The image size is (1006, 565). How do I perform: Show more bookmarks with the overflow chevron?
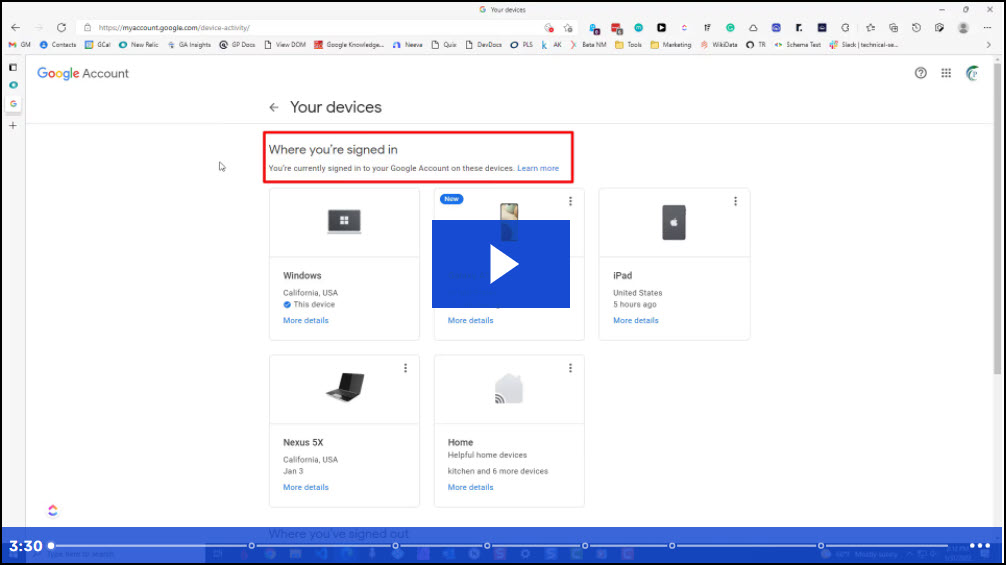tap(988, 45)
